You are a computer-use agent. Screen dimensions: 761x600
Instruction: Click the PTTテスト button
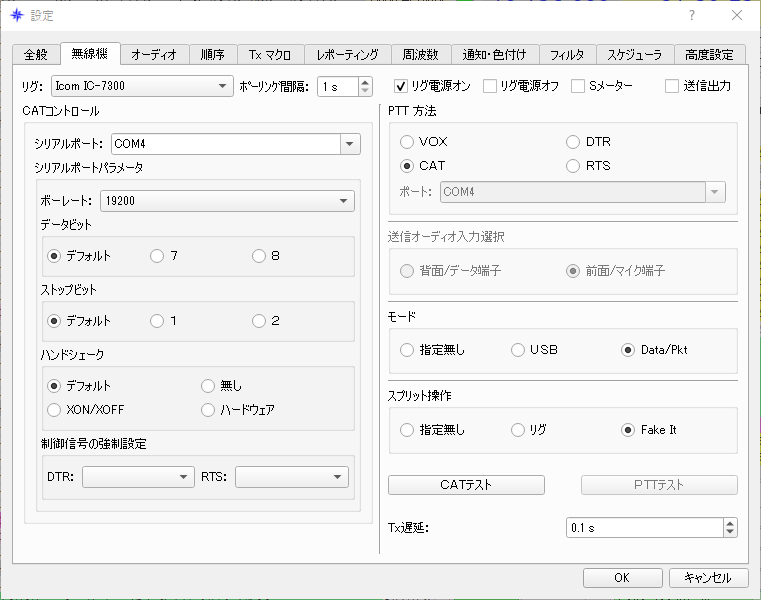(x=659, y=484)
